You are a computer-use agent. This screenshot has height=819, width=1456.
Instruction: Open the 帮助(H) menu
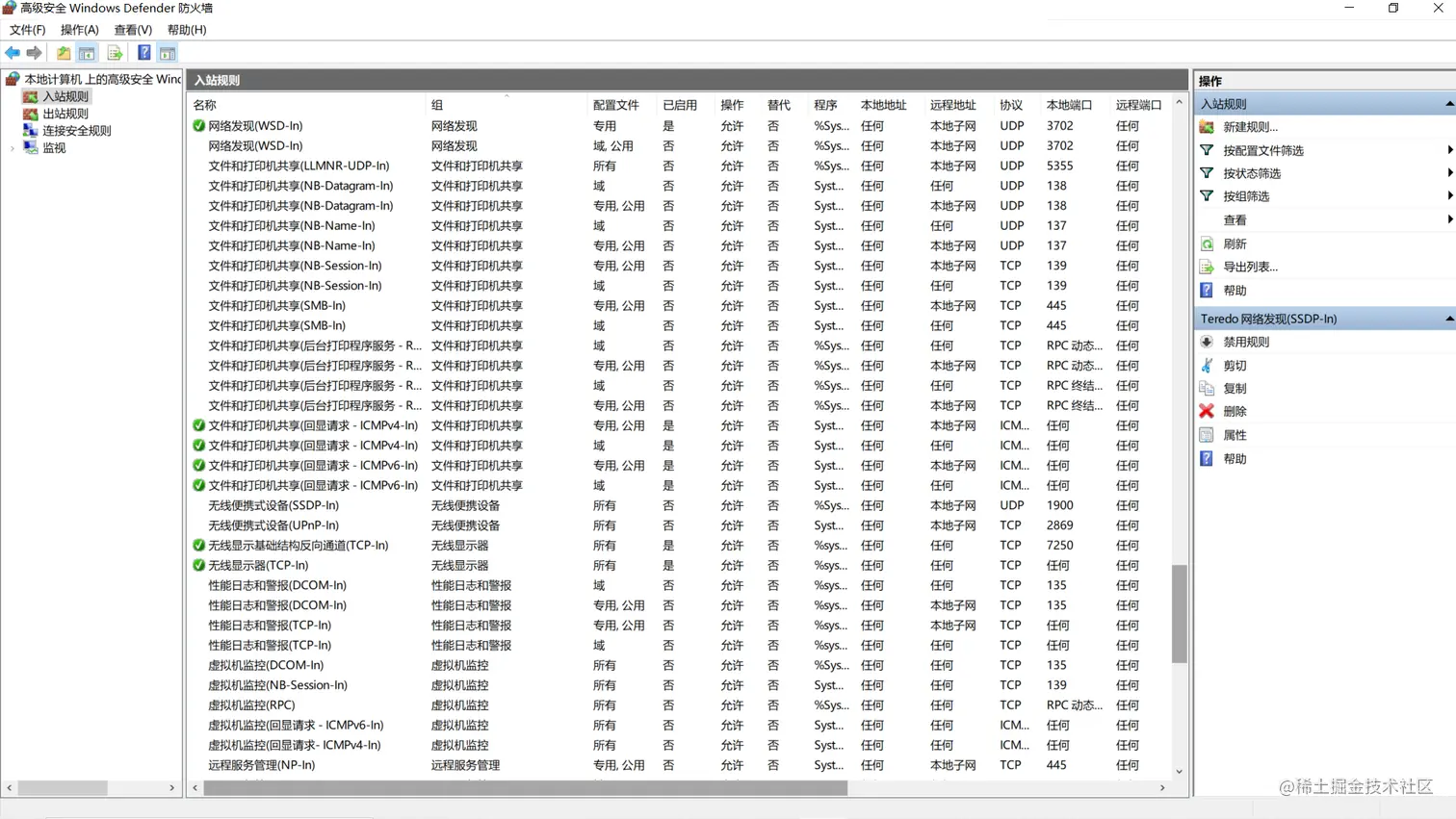tap(187, 30)
